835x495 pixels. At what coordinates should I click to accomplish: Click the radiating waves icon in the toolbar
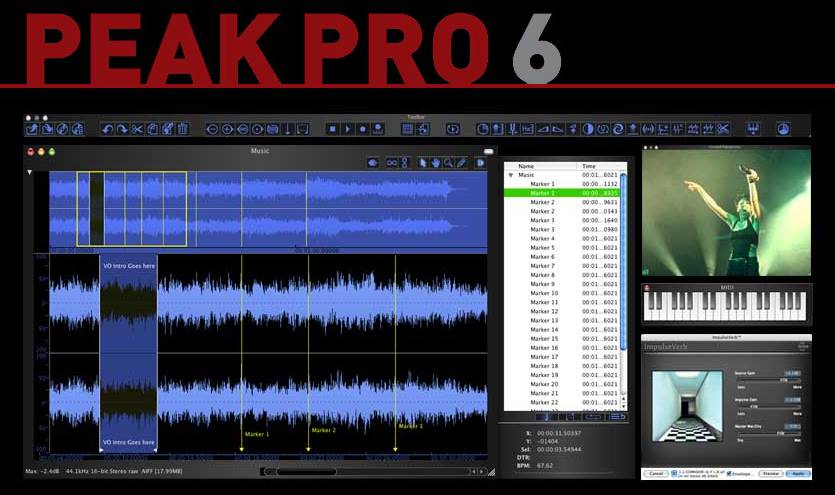(x=648, y=129)
